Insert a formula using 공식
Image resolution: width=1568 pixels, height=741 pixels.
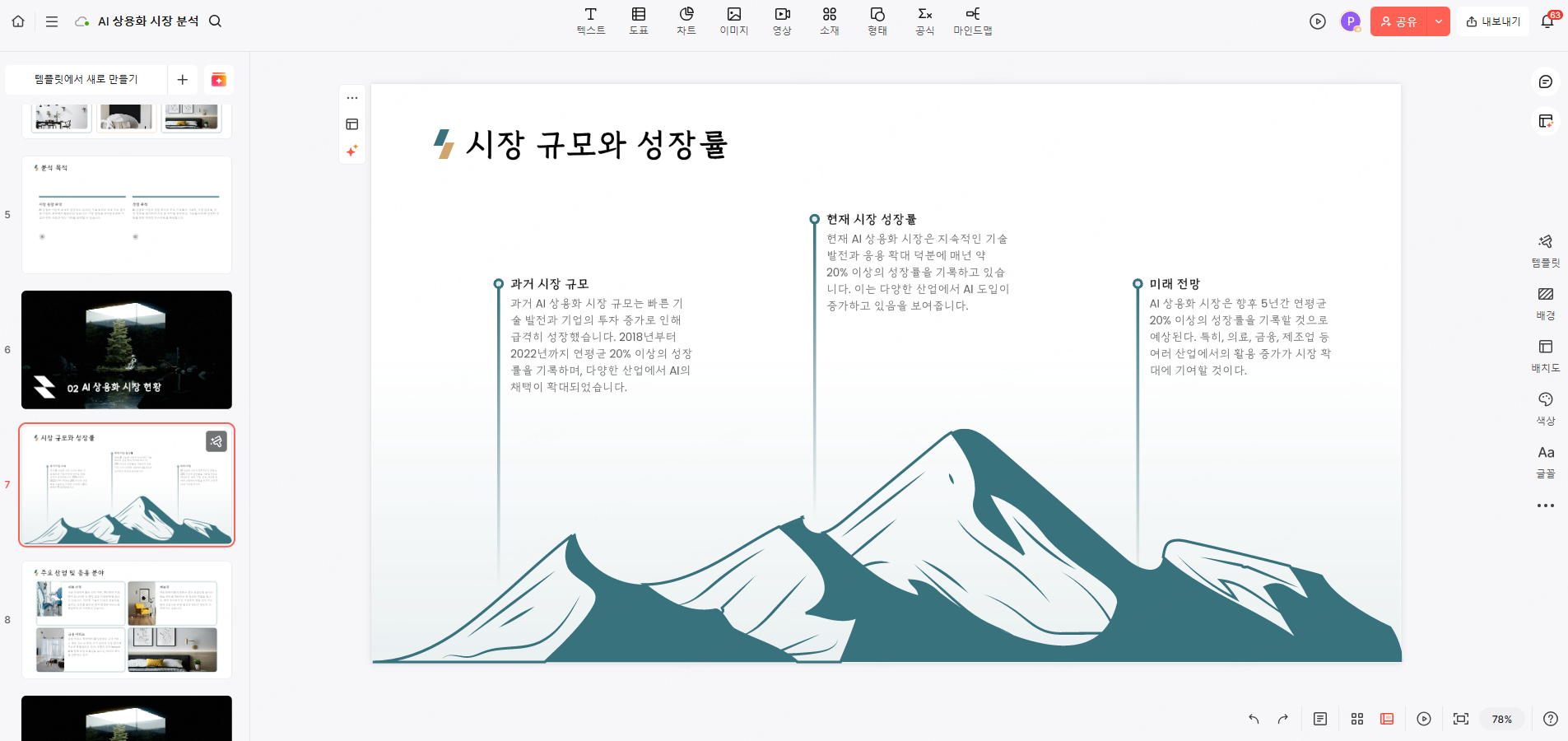[925, 21]
